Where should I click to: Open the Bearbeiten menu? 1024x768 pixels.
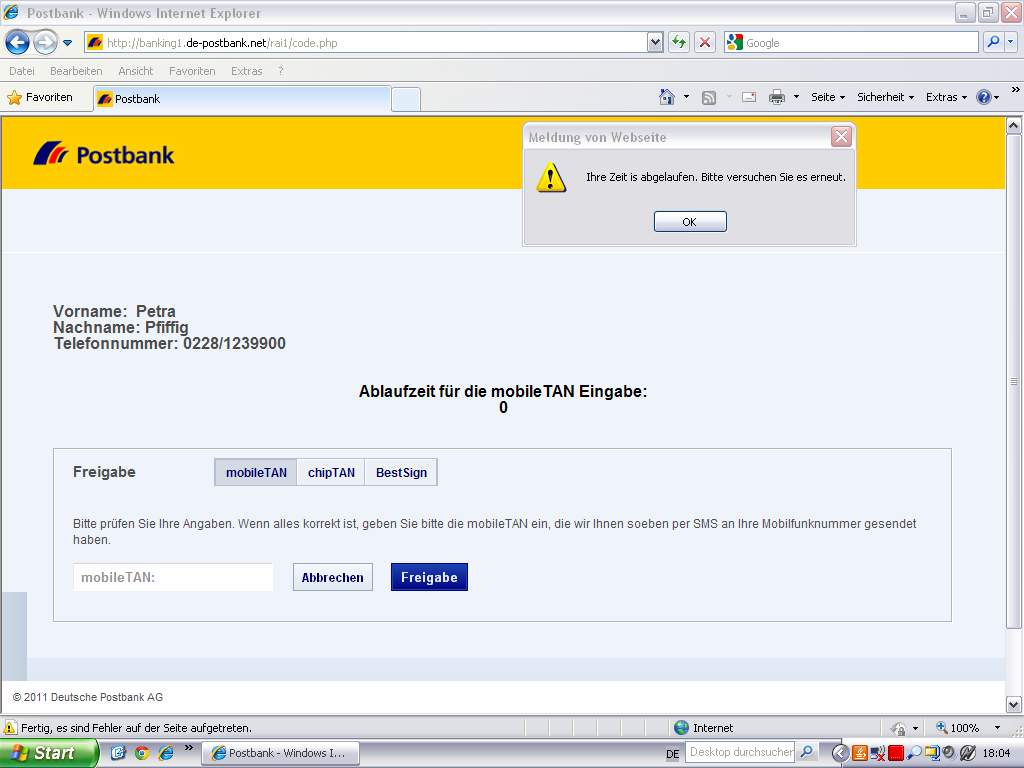tap(76, 71)
